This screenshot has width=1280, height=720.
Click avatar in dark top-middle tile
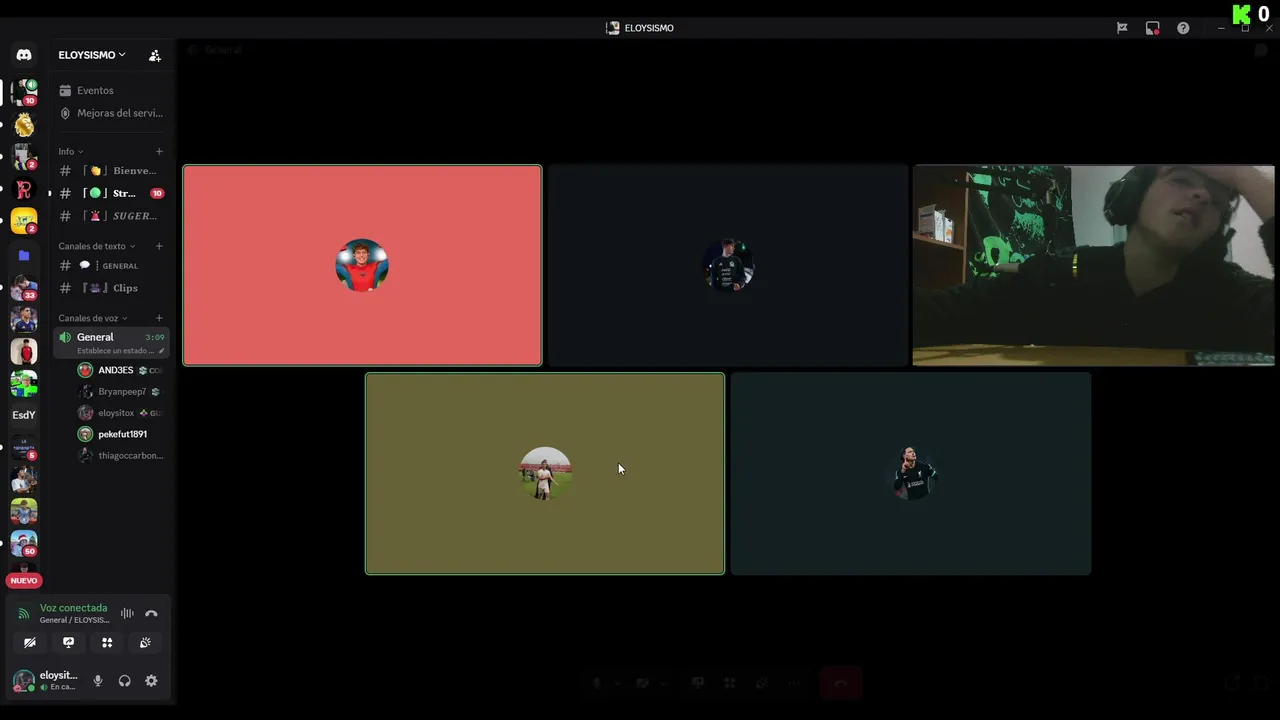[x=728, y=265]
